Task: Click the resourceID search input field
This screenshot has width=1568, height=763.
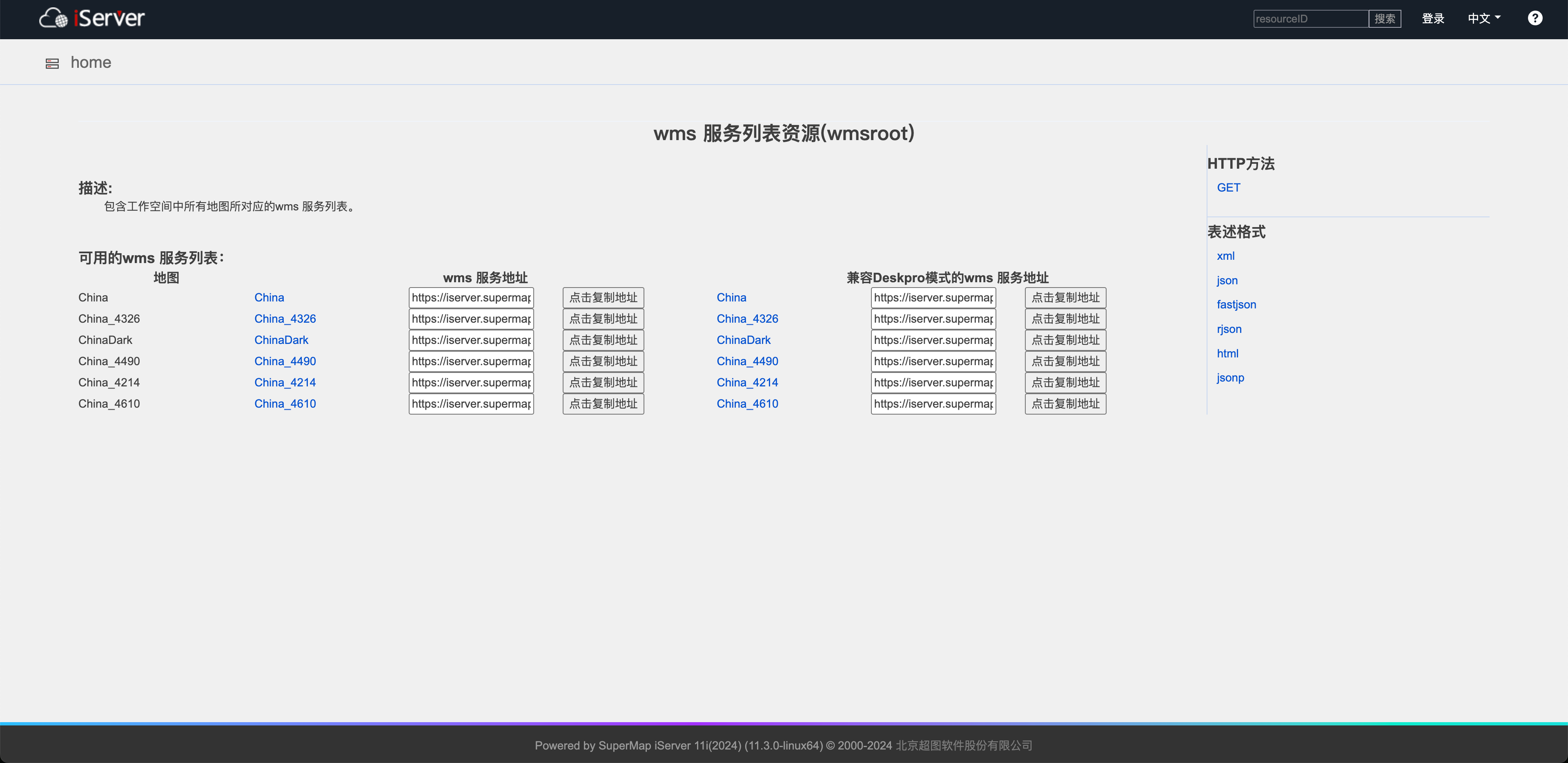Action: [x=1310, y=18]
